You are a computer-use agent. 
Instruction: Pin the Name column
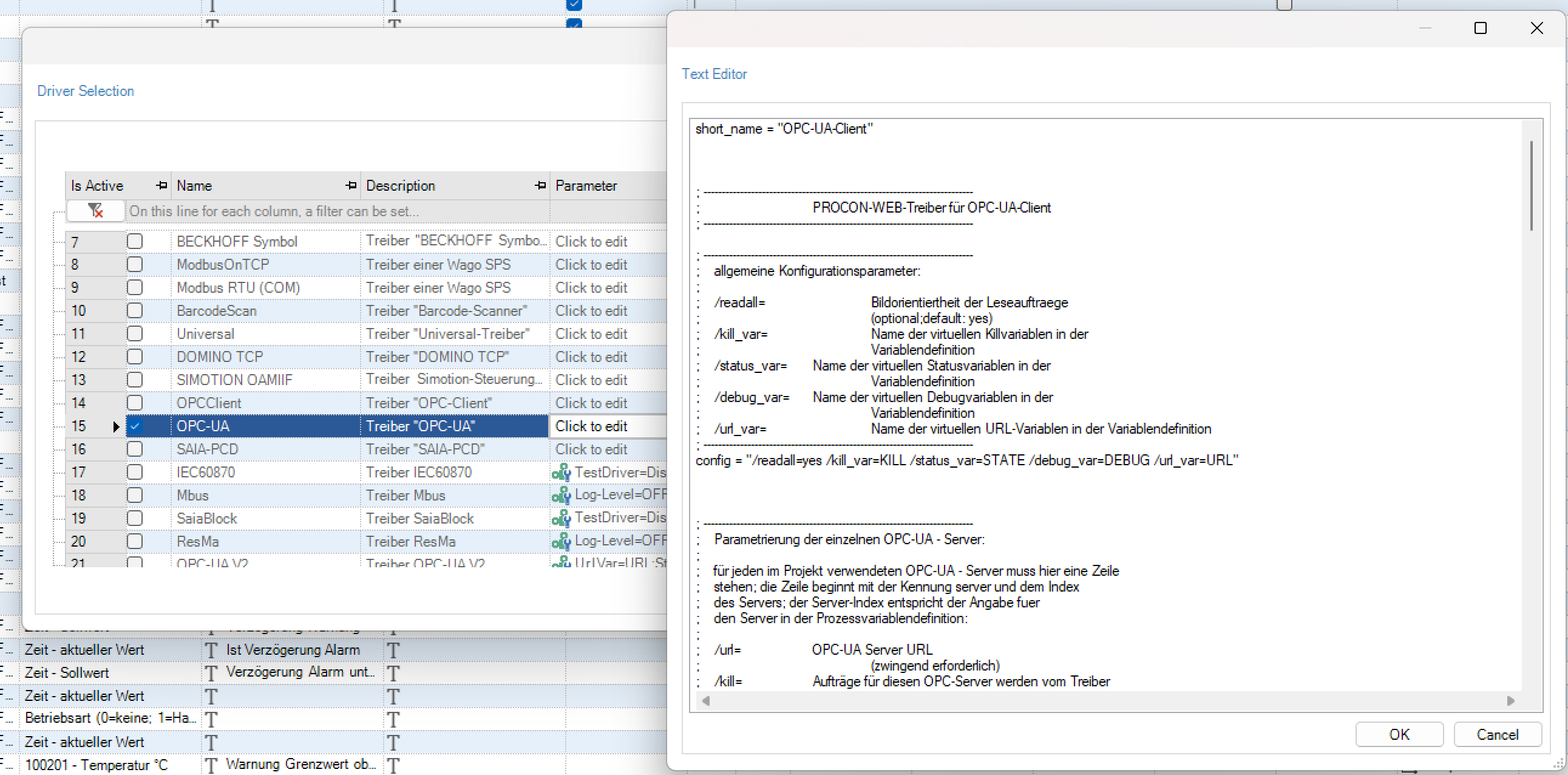pyautogui.click(x=351, y=185)
